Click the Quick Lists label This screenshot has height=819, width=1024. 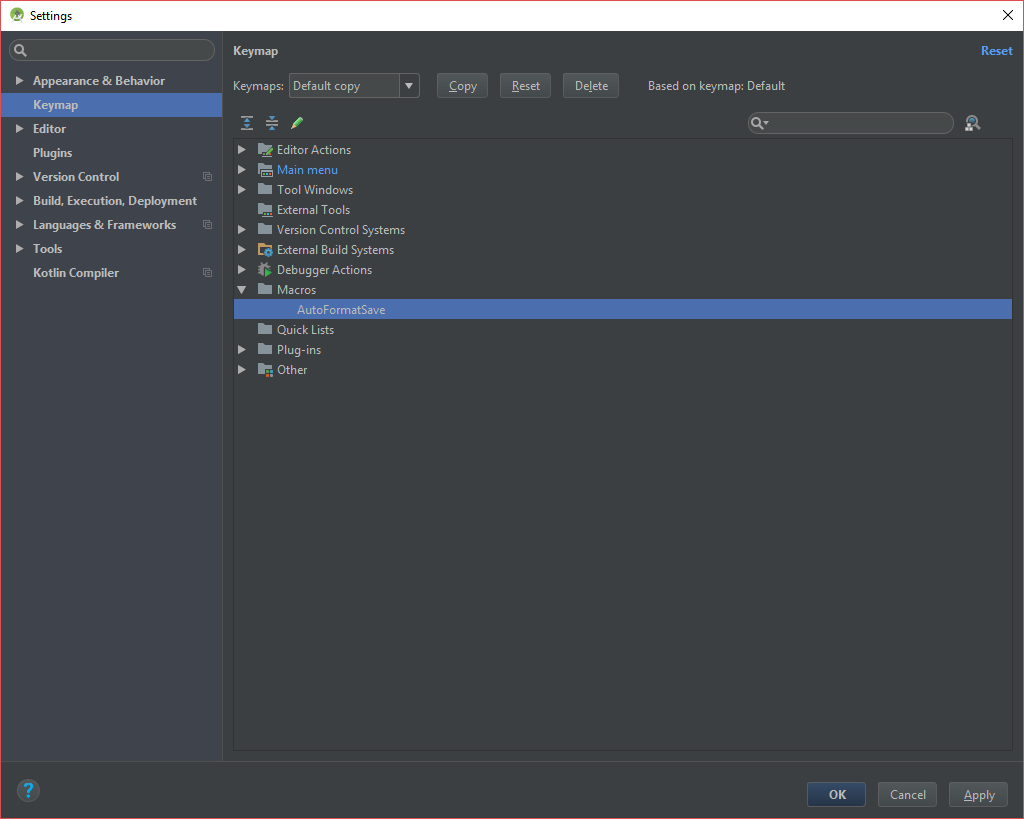click(305, 330)
